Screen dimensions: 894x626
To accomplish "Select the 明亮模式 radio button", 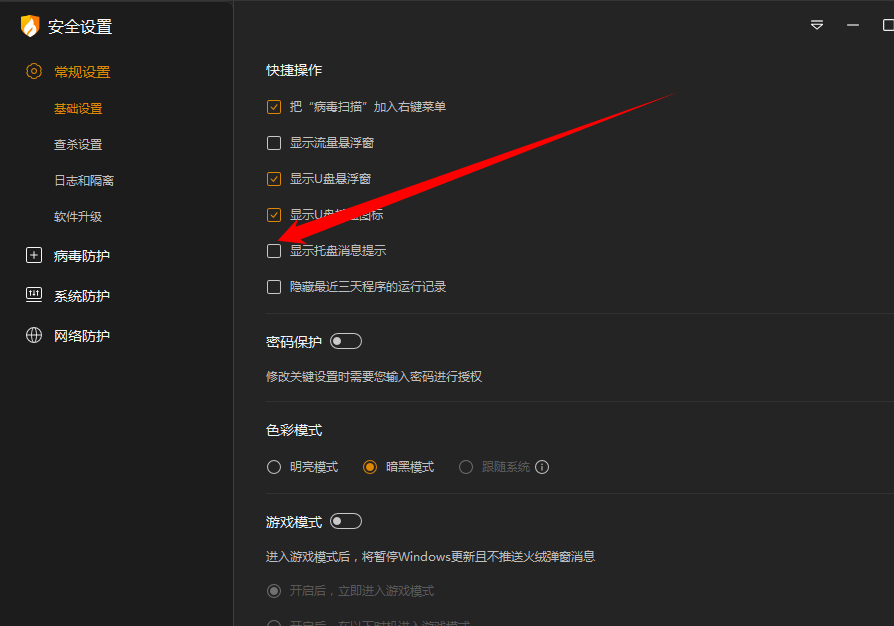I will (274, 467).
